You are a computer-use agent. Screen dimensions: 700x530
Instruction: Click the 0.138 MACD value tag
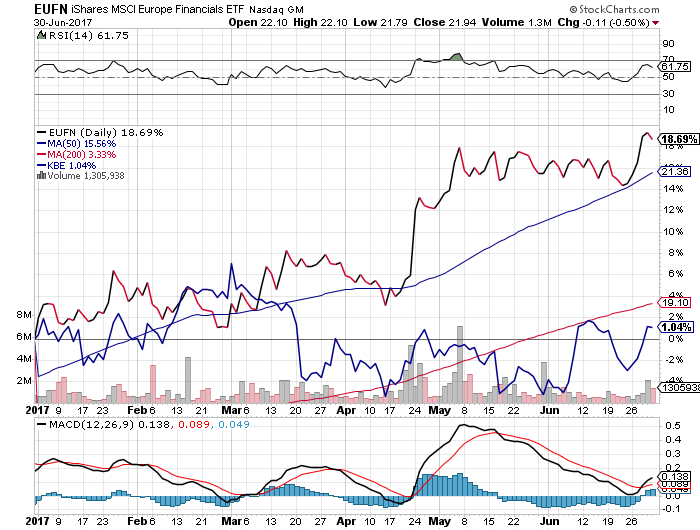675,477
